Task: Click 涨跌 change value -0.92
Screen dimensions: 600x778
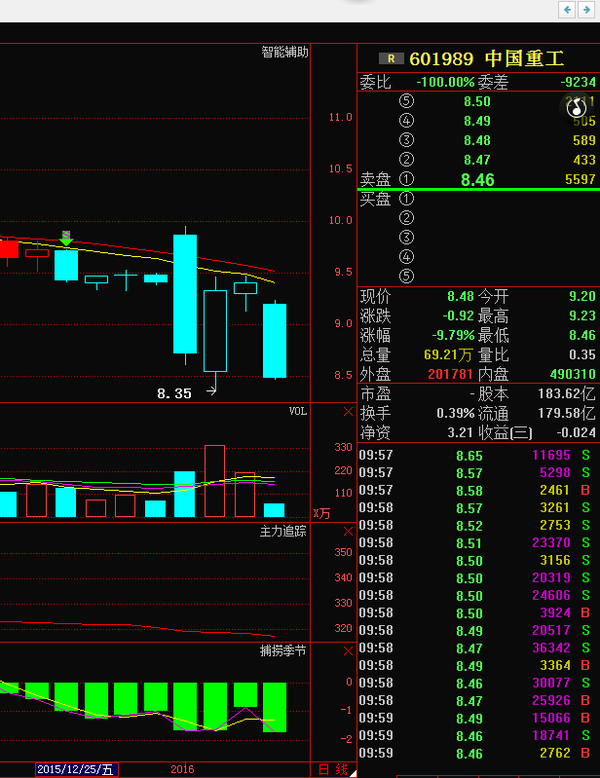Action: (459, 316)
